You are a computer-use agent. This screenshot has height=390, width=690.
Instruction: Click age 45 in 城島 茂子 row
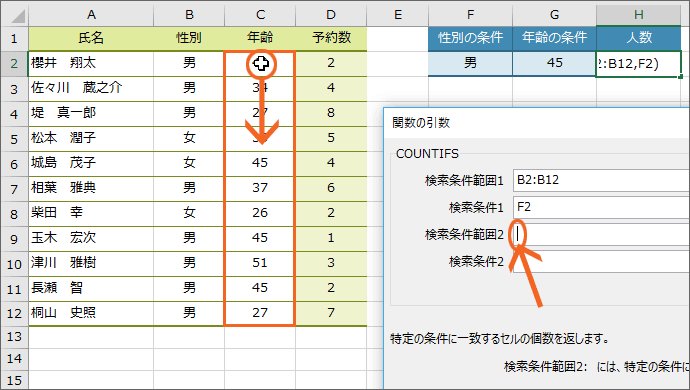pyautogui.click(x=260, y=163)
